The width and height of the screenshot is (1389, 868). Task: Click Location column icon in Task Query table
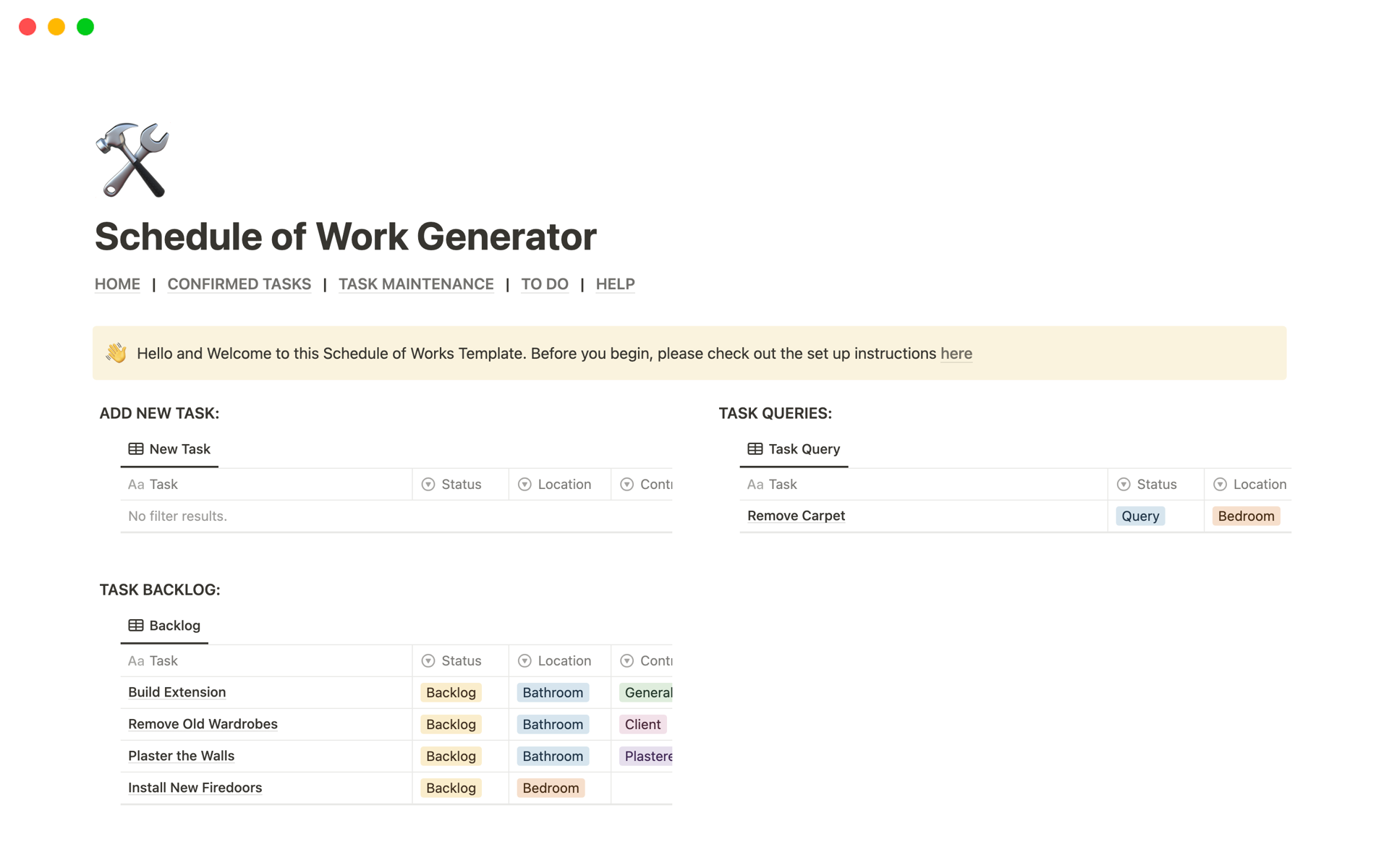click(x=1220, y=485)
